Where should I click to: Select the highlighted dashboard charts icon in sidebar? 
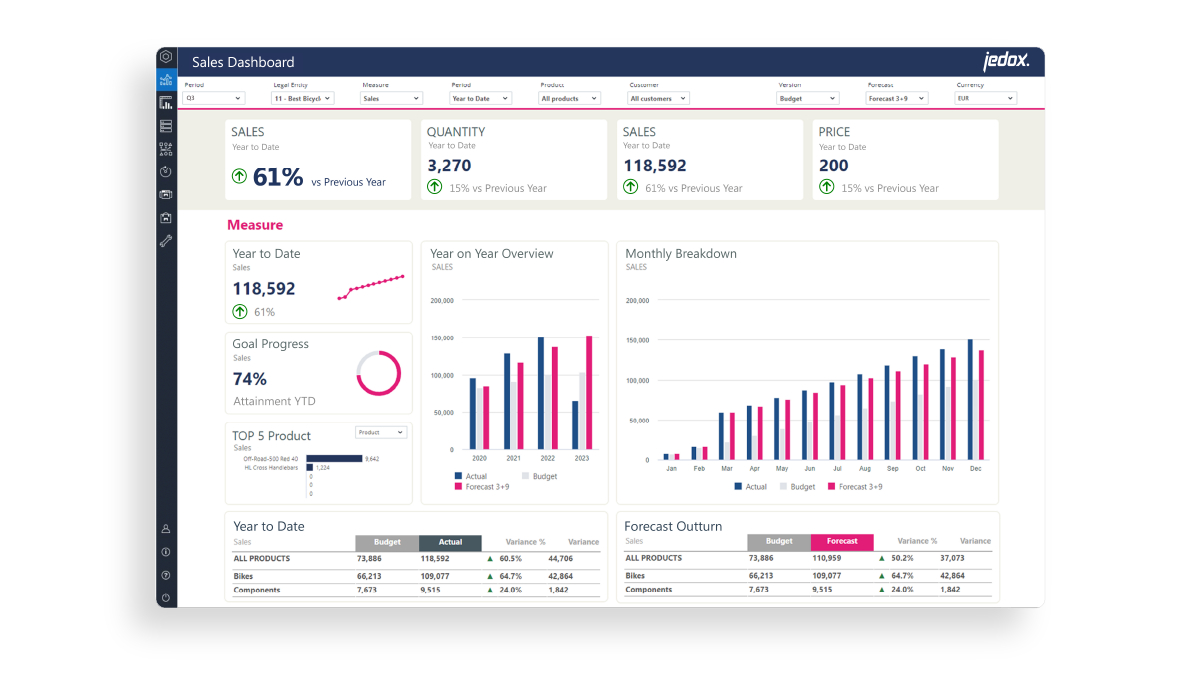[x=166, y=78]
